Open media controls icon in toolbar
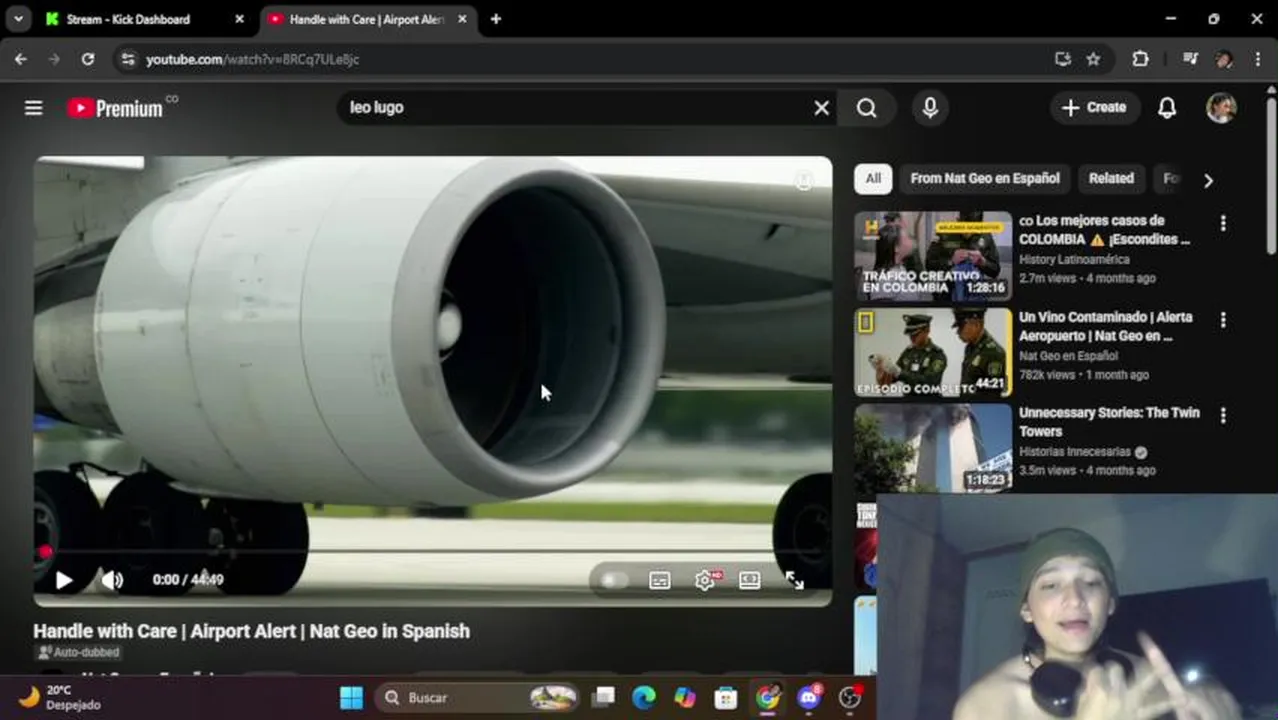The image size is (1278, 720). (x=1190, y=60)
